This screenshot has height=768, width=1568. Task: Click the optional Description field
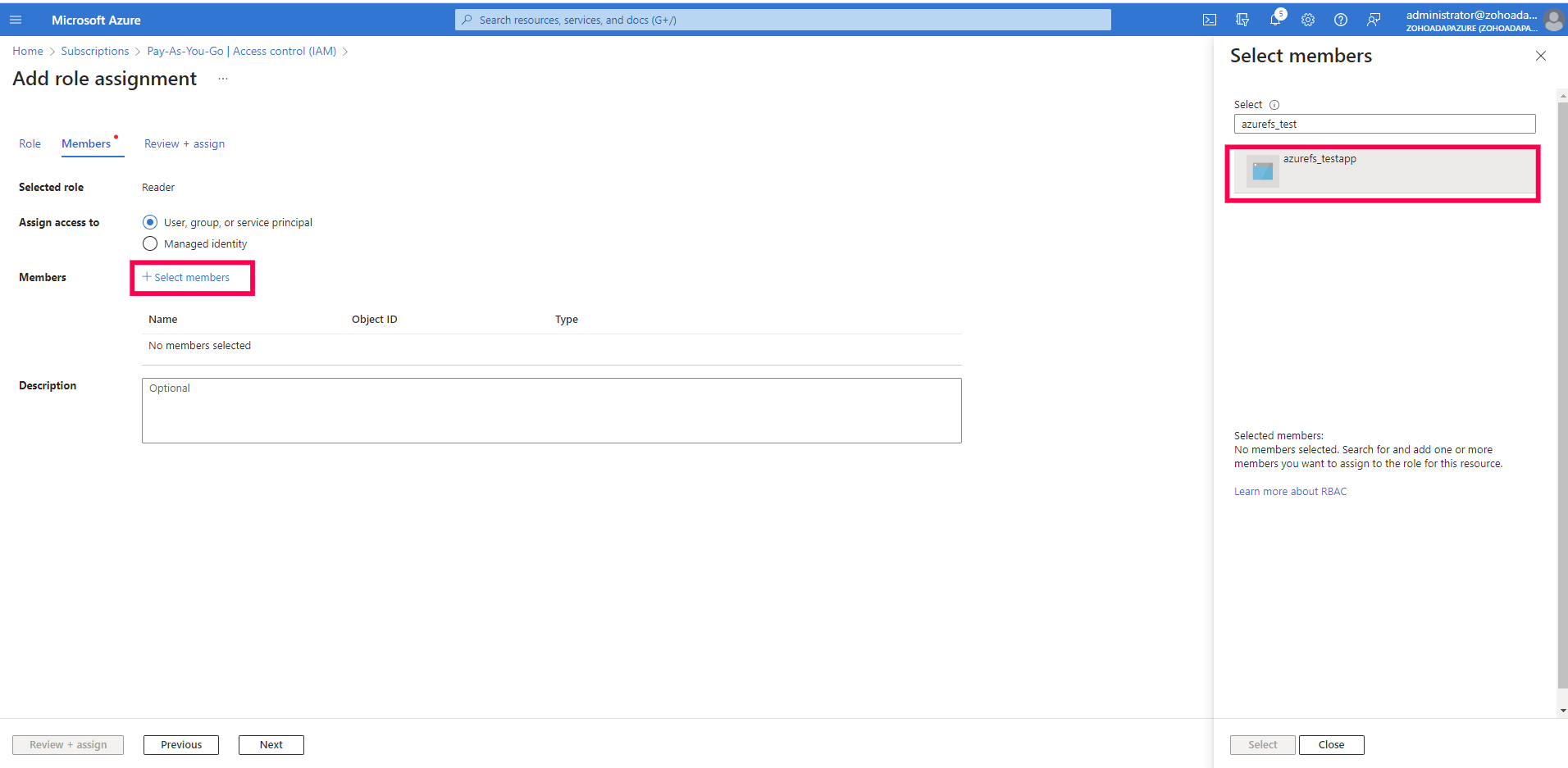(551, 410)
